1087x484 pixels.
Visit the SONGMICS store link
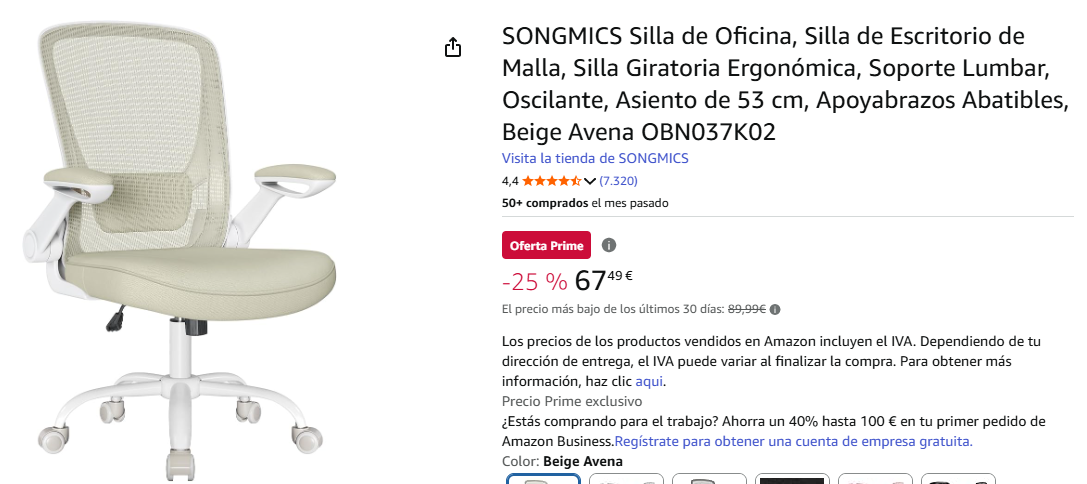[x=595, y=158]
